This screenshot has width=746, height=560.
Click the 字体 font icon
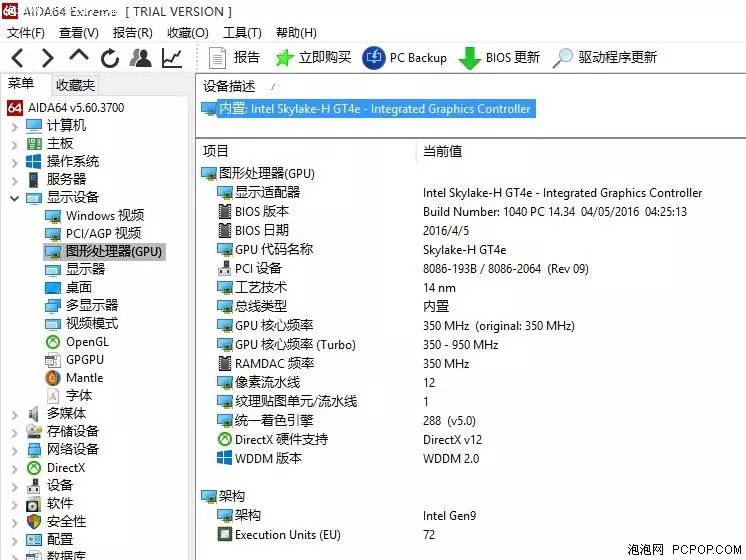[x=53, y=396]
